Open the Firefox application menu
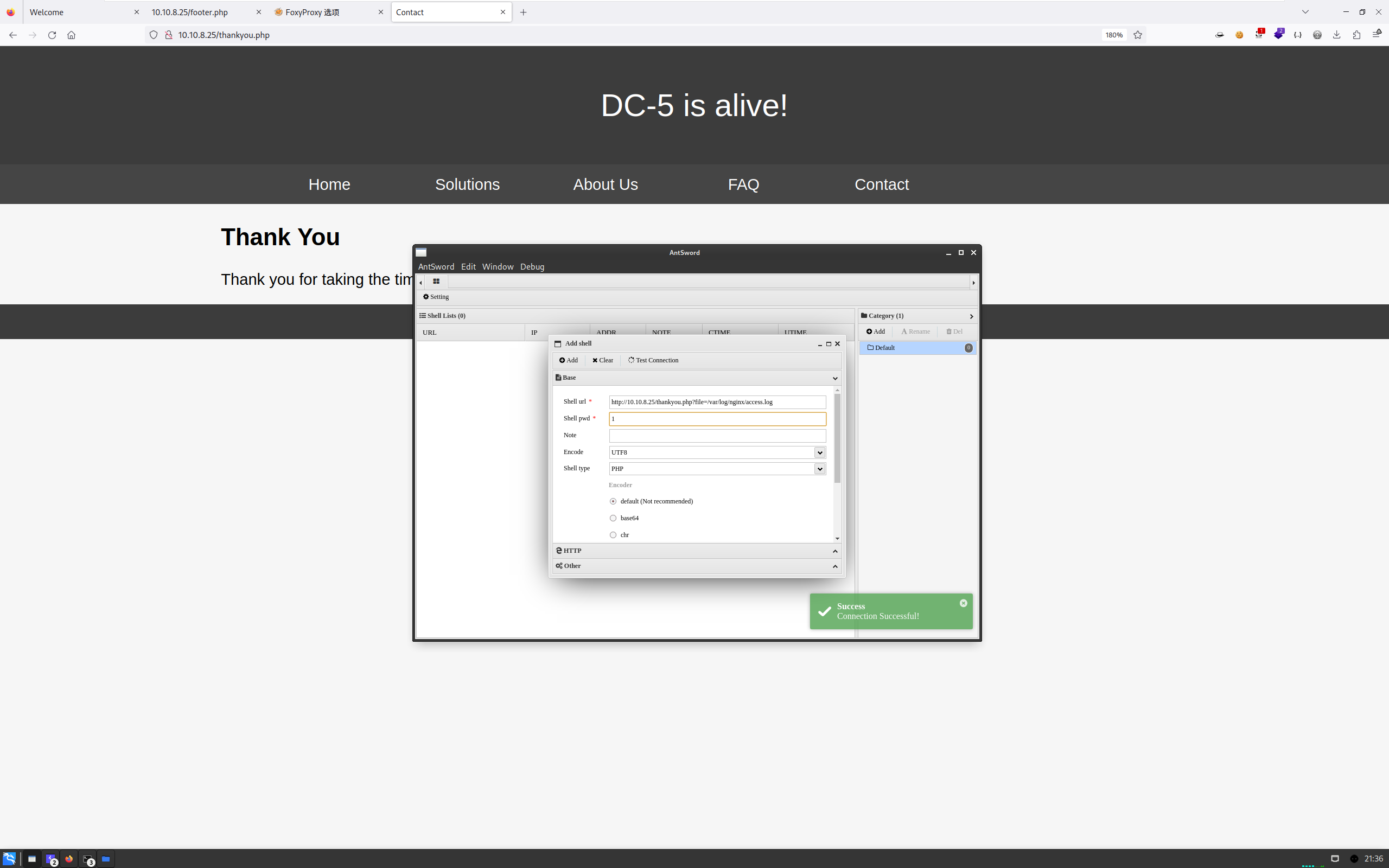Image resolution: width=1389 pixels, height=868 pixels. click(x=1377, y=34)
